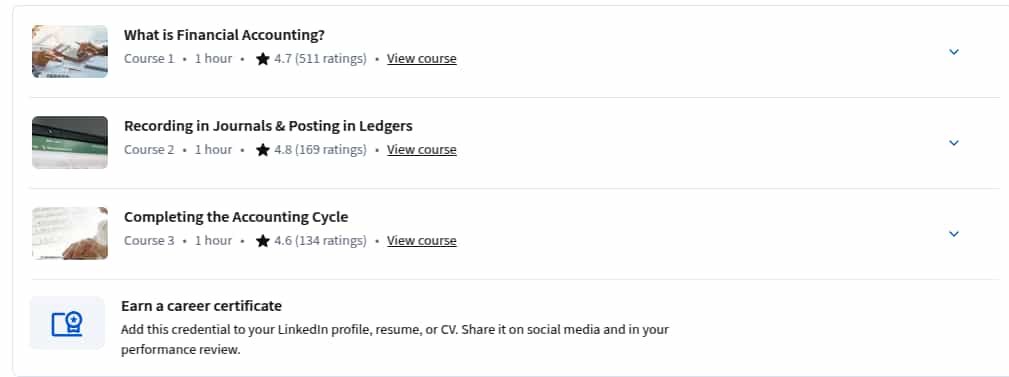Screen dimensions: 1009x377
Task: Expand the What is Financial Accounting course
Action: point(954,51)
